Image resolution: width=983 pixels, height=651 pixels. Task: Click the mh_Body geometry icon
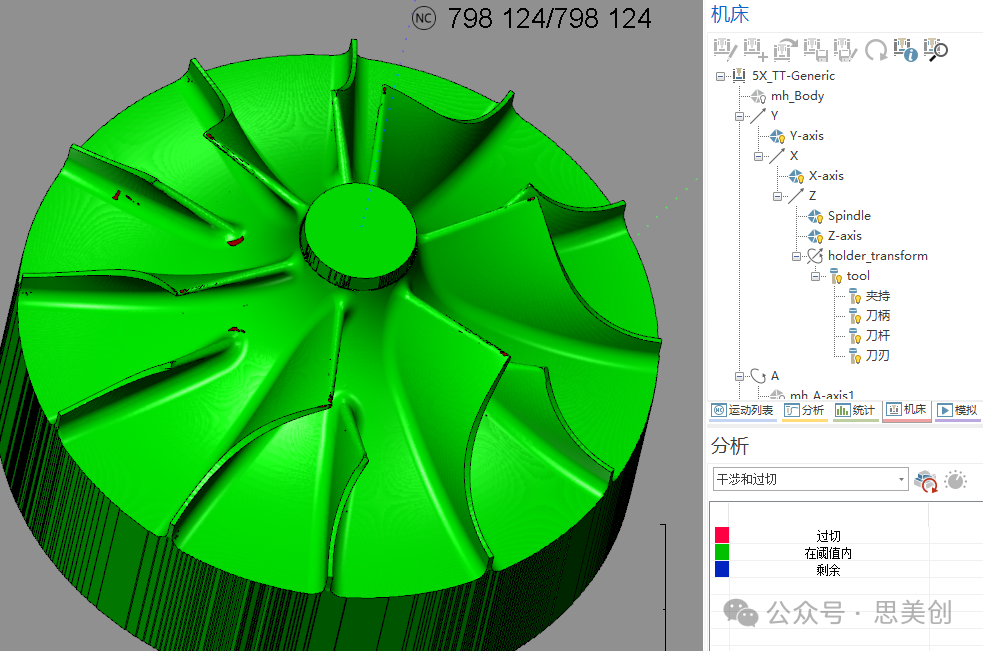759,96
